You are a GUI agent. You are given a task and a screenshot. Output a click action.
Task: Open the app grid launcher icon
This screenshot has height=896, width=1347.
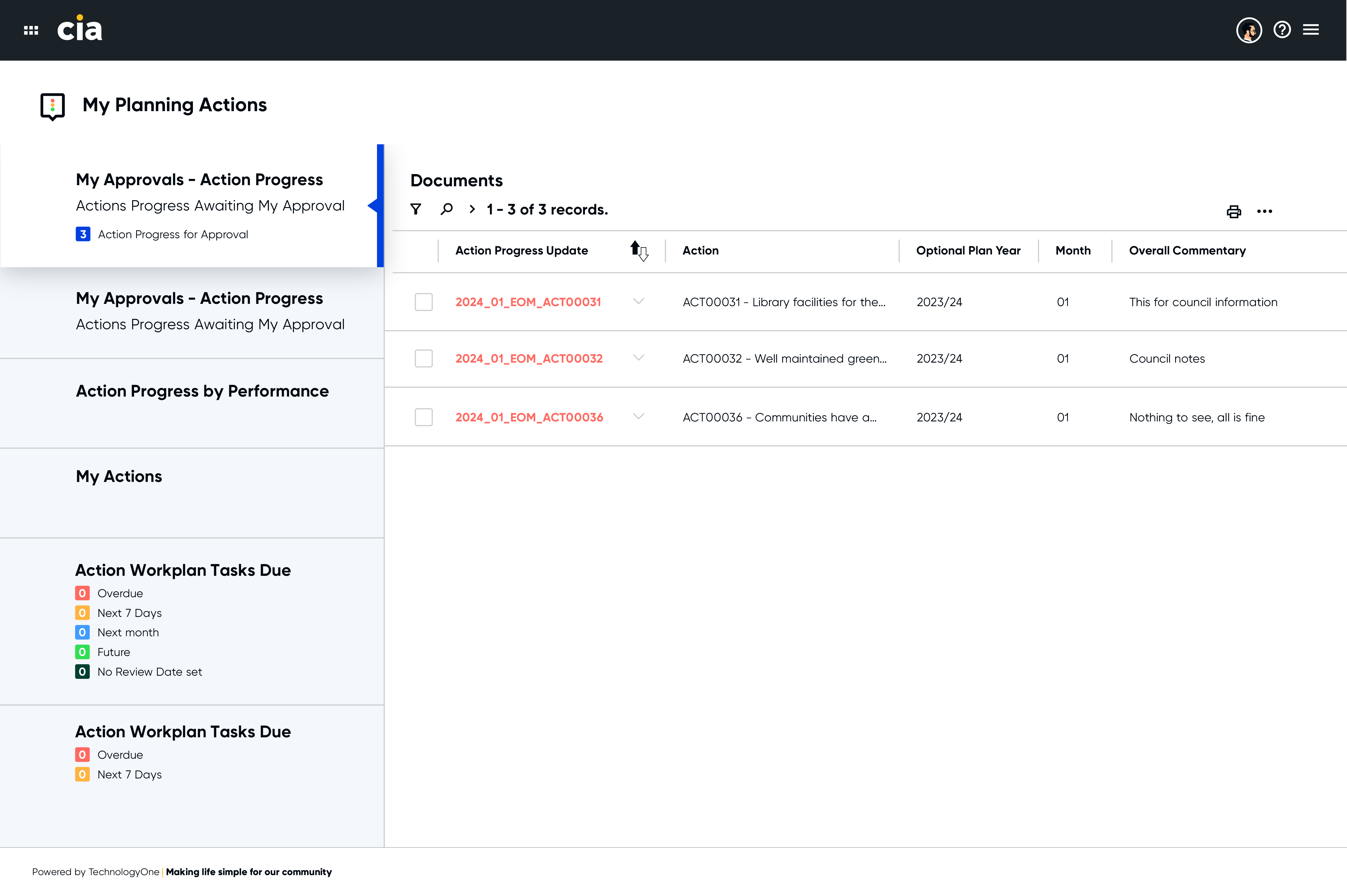click(31, 30)
